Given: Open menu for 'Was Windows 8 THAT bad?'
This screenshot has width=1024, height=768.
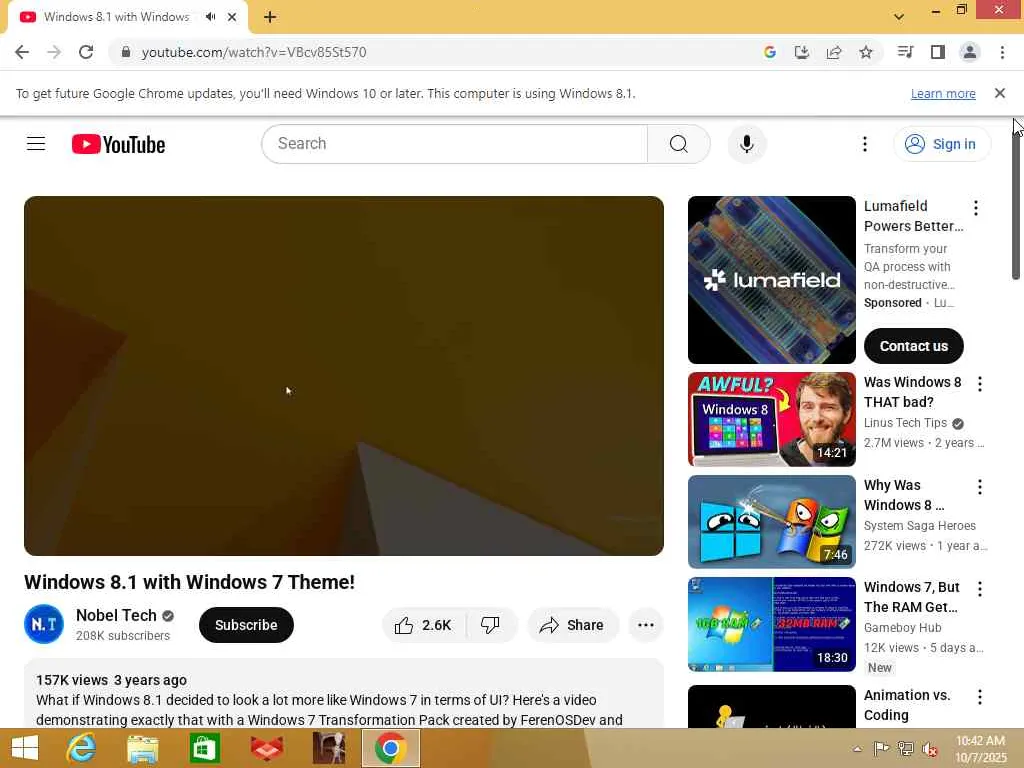Looking at the screenshot, I should click(980, 384).
